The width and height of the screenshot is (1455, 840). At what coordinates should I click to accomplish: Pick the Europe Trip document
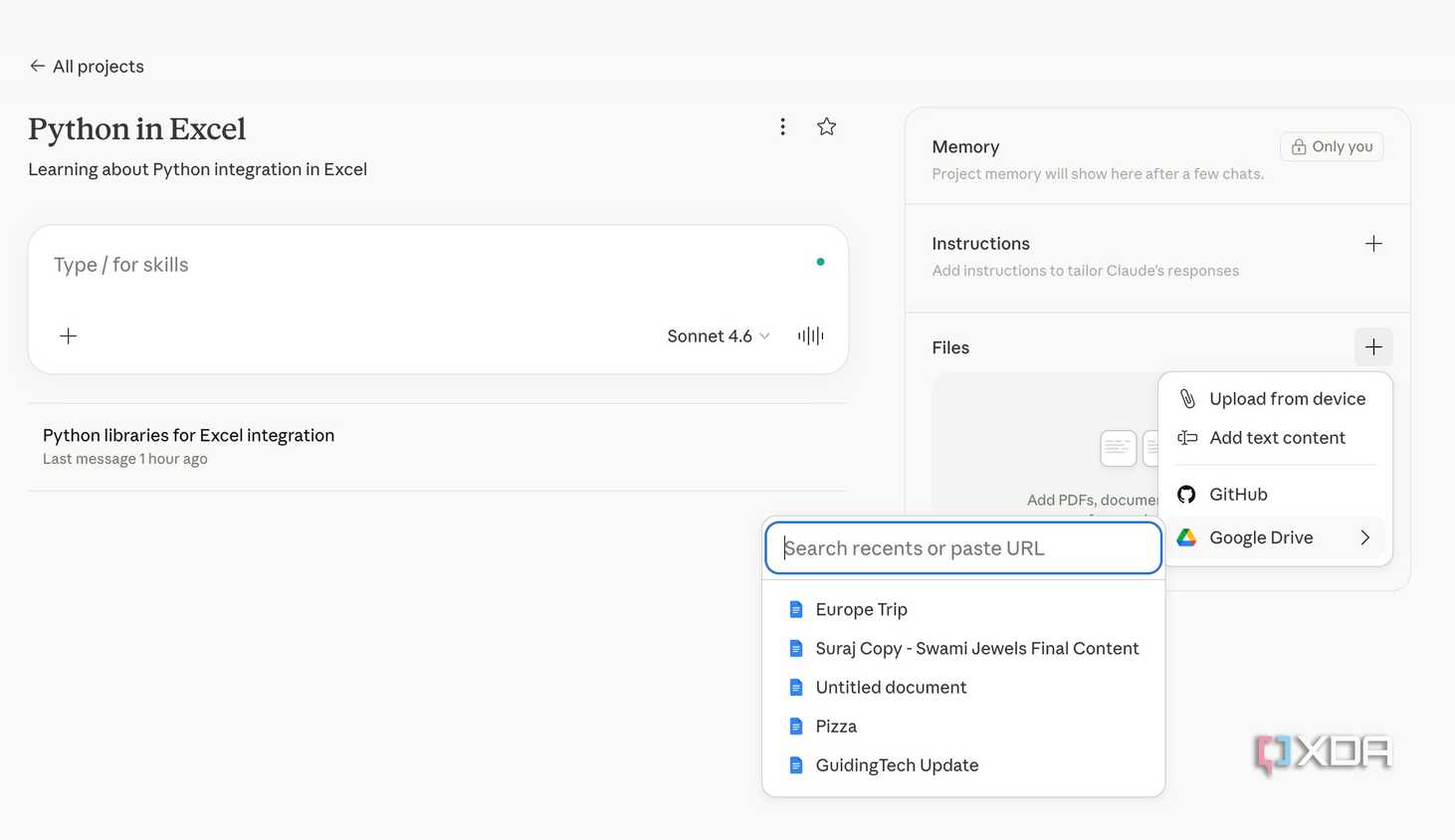pos(963,609)
